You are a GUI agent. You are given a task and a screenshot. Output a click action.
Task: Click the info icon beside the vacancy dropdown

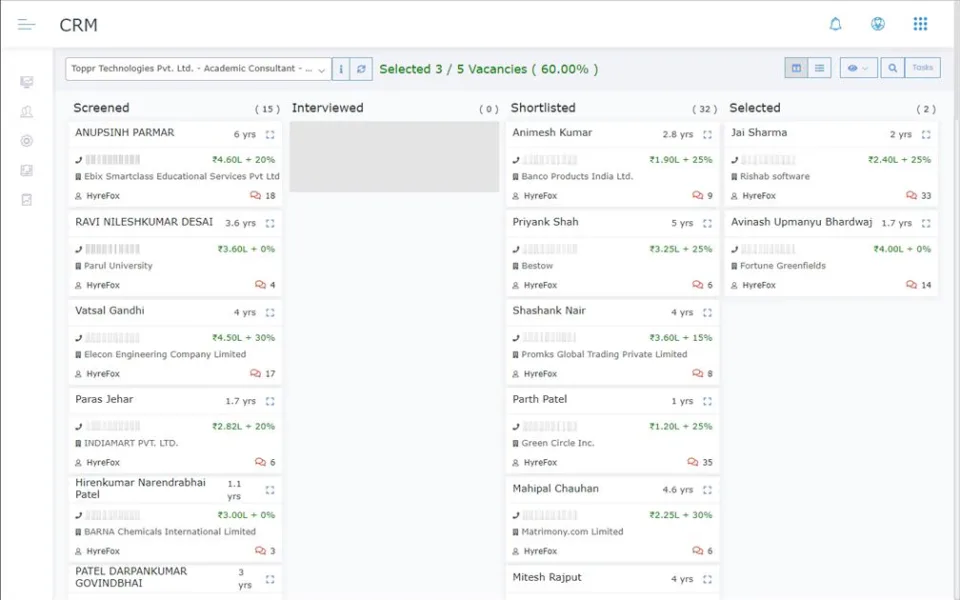pos(340,67)
